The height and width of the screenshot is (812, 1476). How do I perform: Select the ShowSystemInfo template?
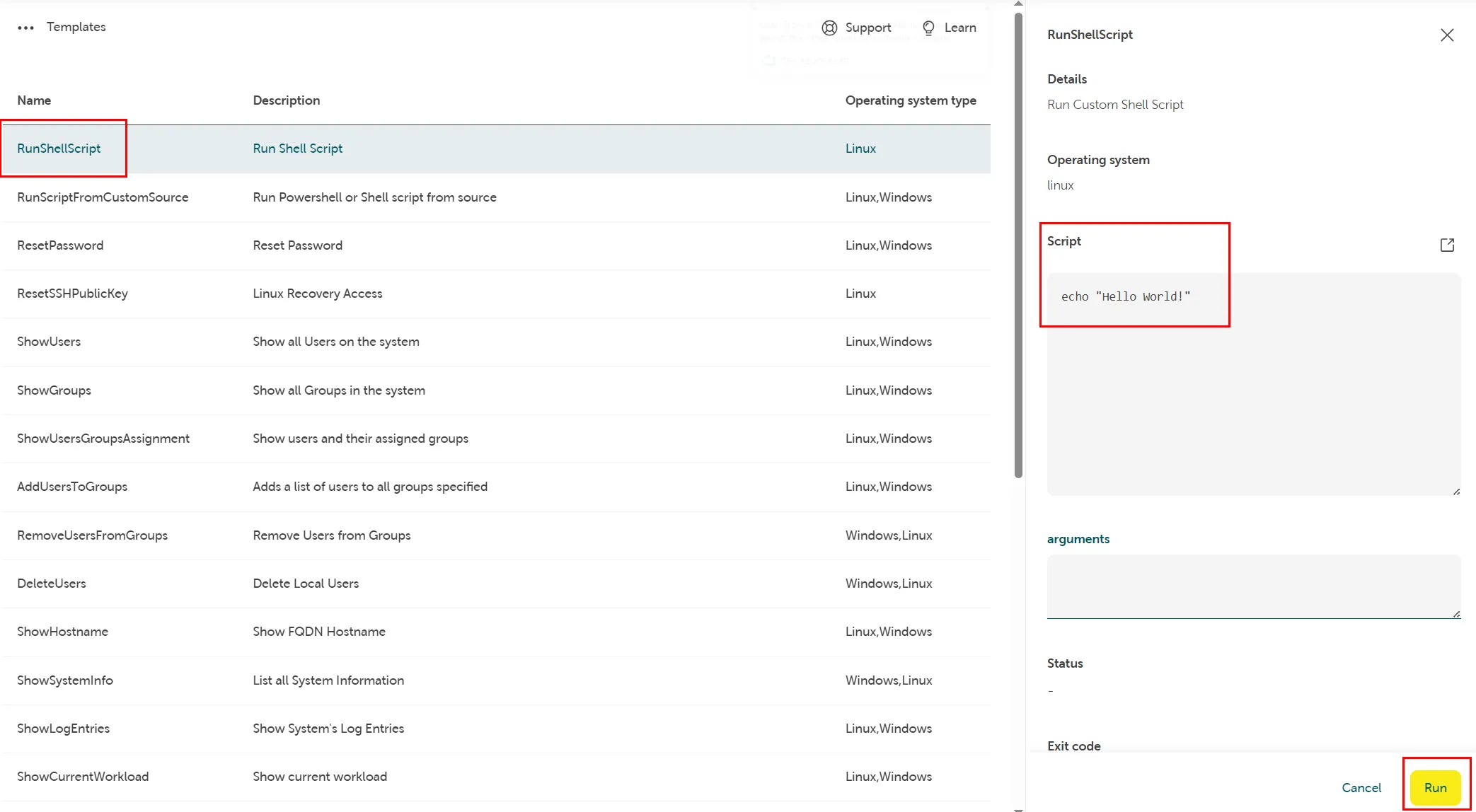65,680
